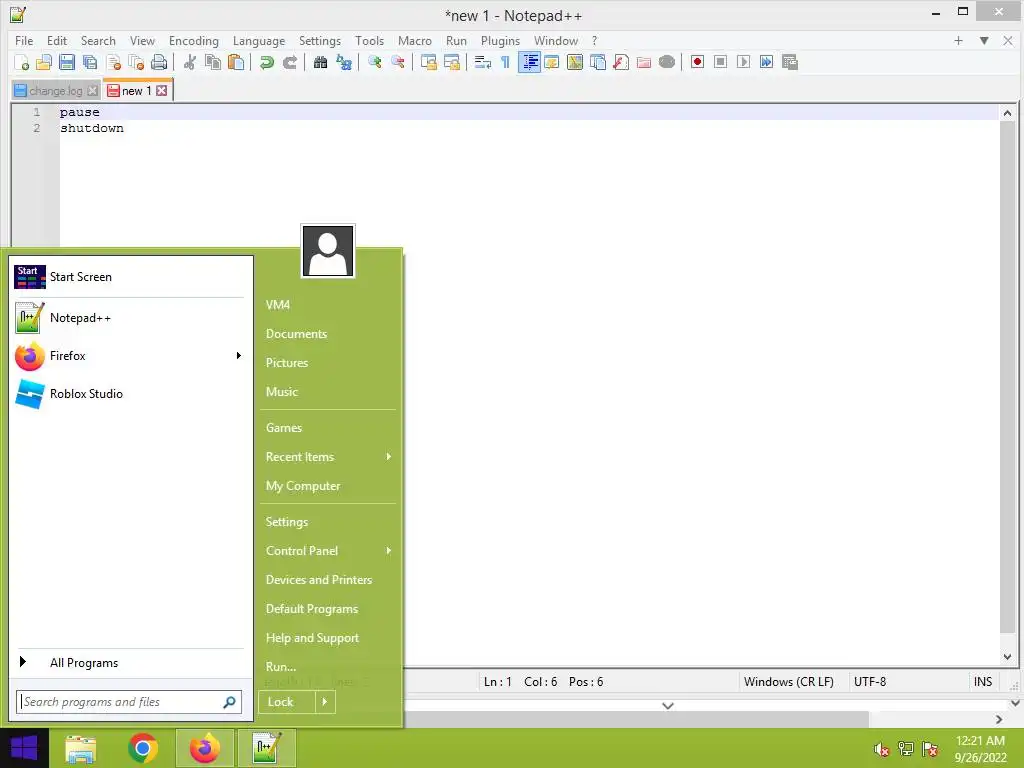Image resolution: width=1024 pixels, height=768 pixels.
Task: Open Google Chrome from taskbar
Action: (x=142, y=748)
